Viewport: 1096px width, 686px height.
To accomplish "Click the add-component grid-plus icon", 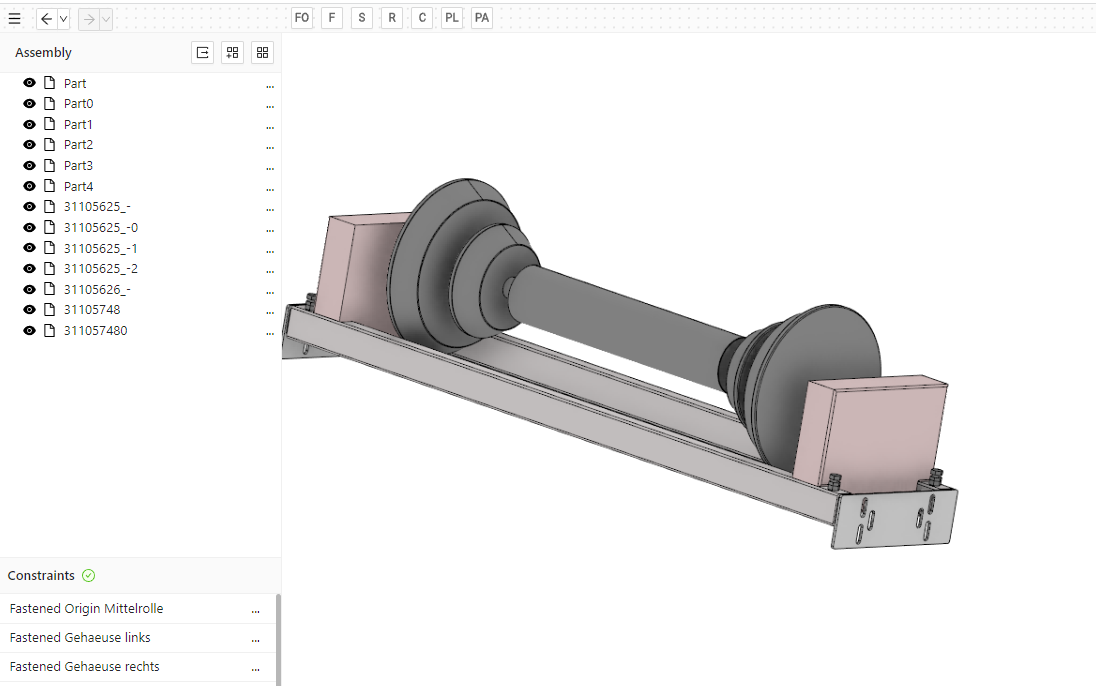I will pyautogui.click(x=233, y=52).
